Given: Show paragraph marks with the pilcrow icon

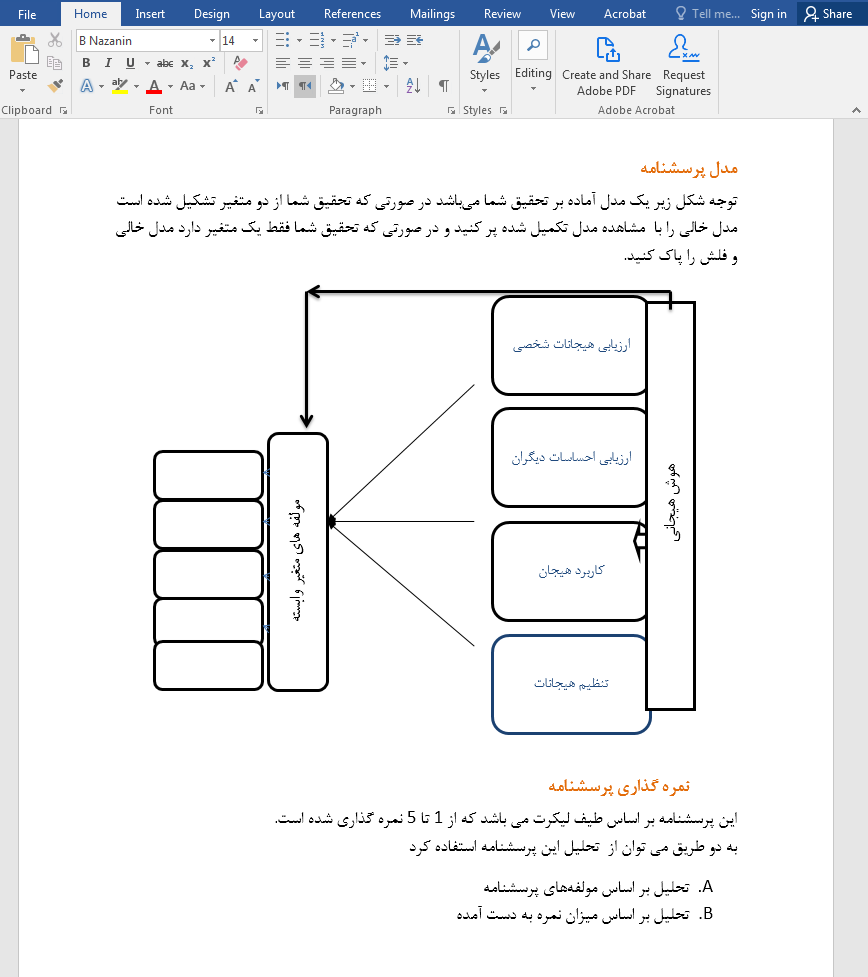Looking at the screenshot, I should click(441, 86).
